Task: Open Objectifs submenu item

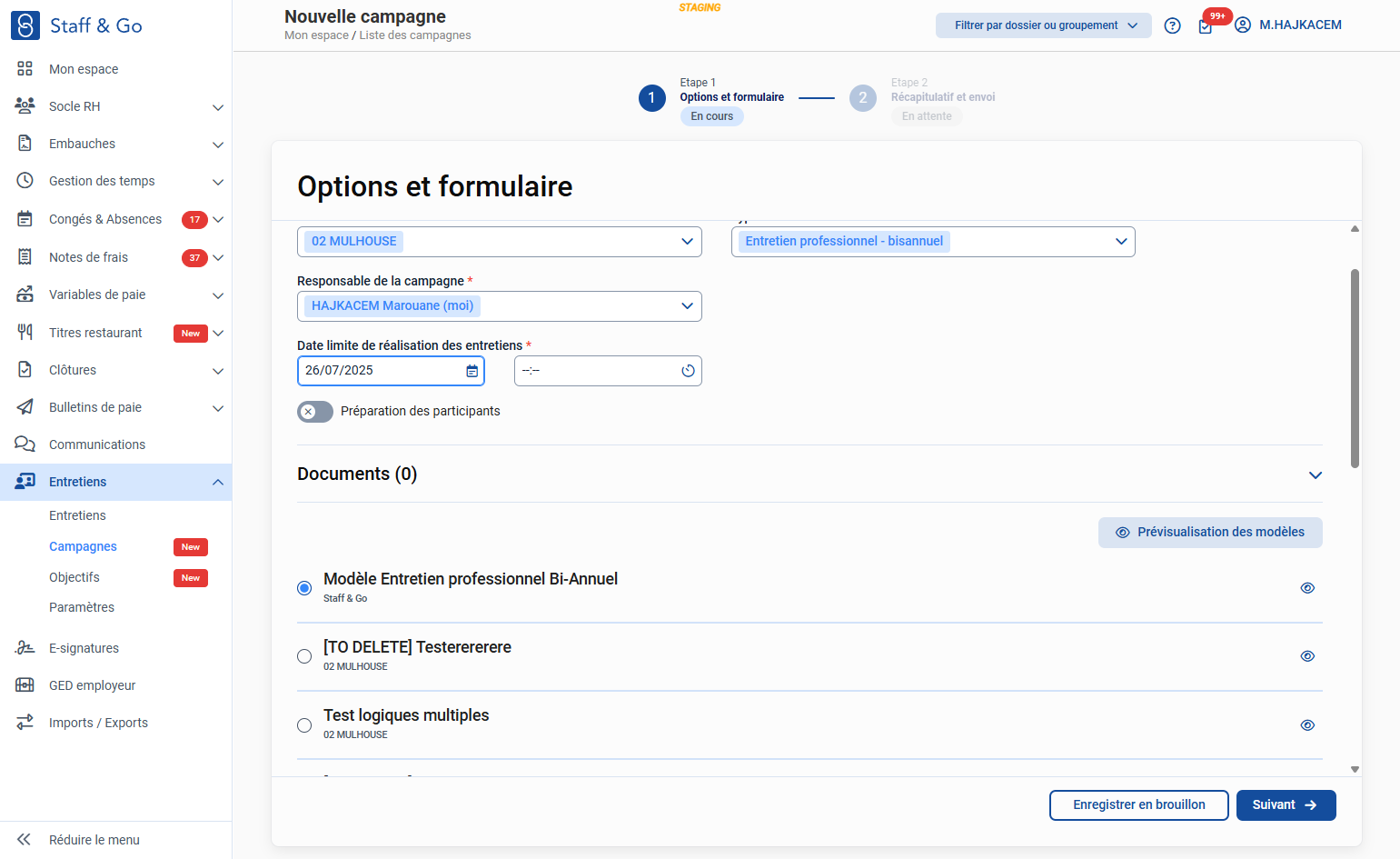Action: (x=74, y=577)
